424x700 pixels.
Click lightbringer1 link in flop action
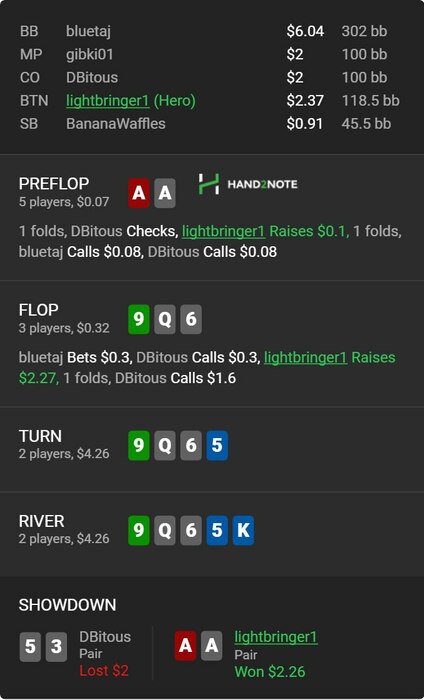[305, 358]
